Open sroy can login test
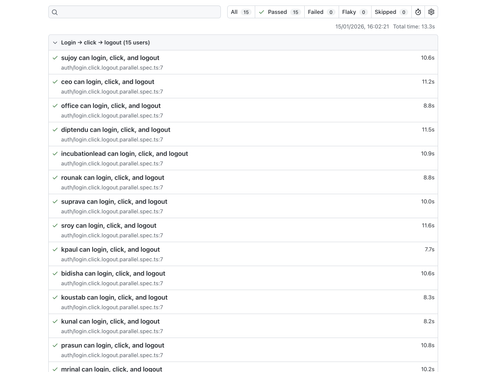 pyautogui.click(x=108, y=226)
